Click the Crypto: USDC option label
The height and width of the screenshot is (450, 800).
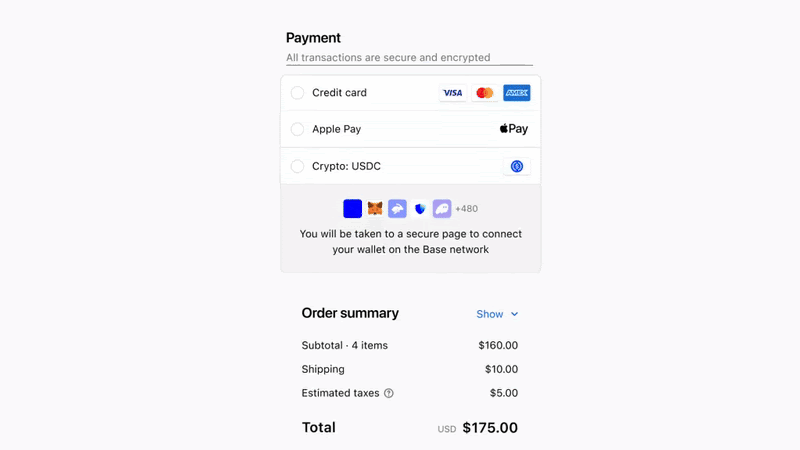click(x=346, y=166)
